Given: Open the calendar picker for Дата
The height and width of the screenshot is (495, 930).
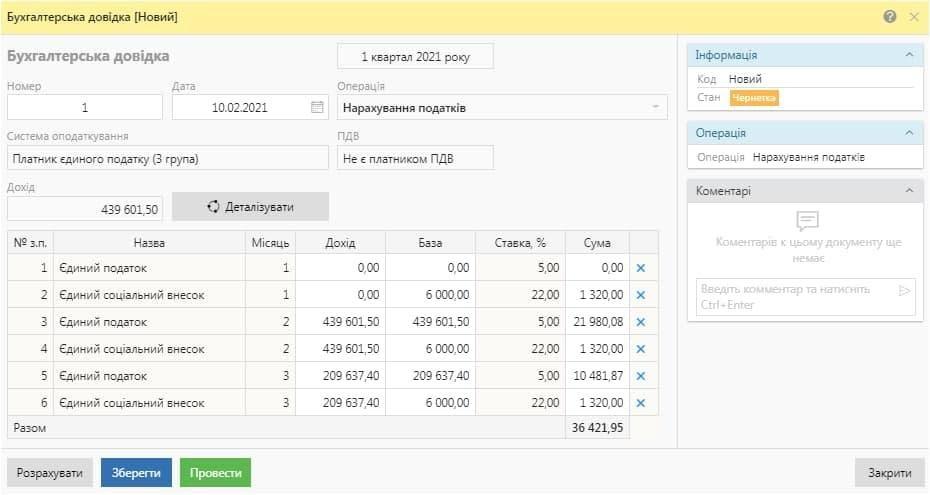Looking at the screenshot, I should click(317, 107).
